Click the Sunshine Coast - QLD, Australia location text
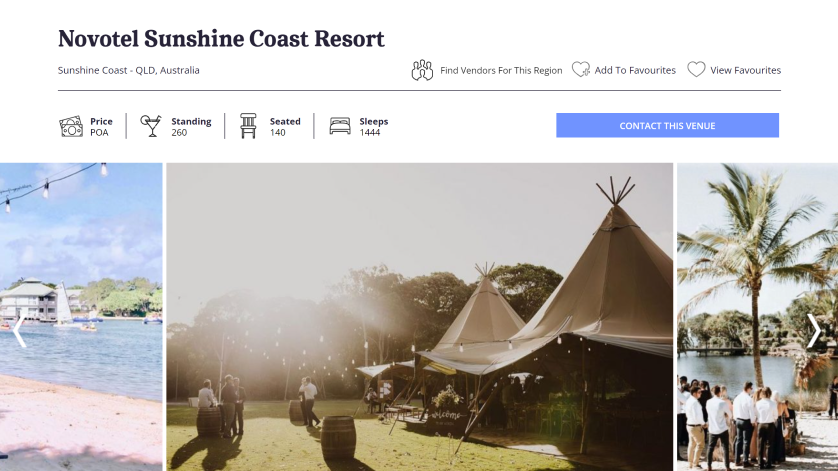 click(129, 71)
